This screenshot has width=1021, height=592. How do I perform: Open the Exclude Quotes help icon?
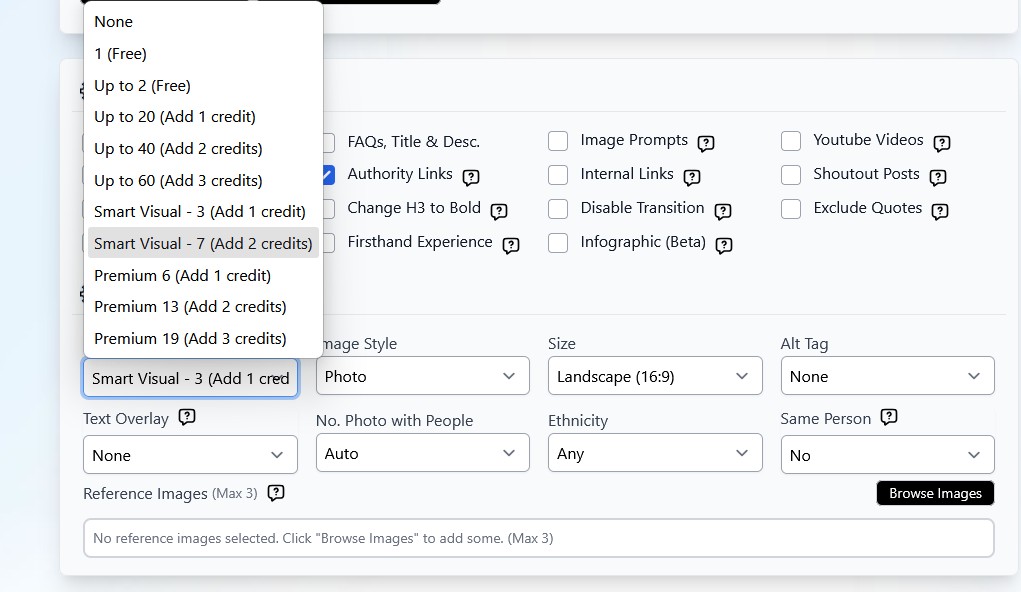(x=940, y=211)
